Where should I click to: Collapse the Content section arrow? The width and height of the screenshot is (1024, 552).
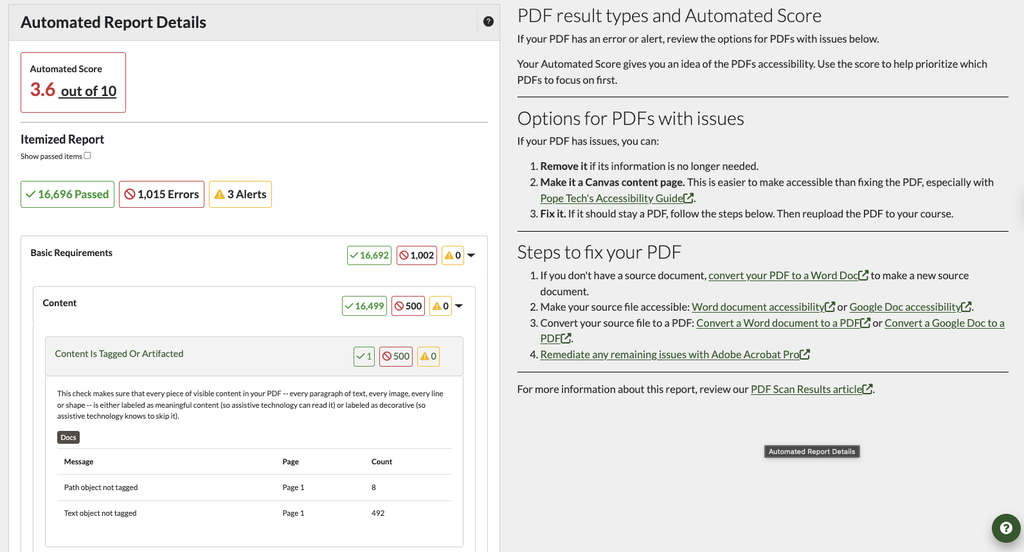pos(459,306)
